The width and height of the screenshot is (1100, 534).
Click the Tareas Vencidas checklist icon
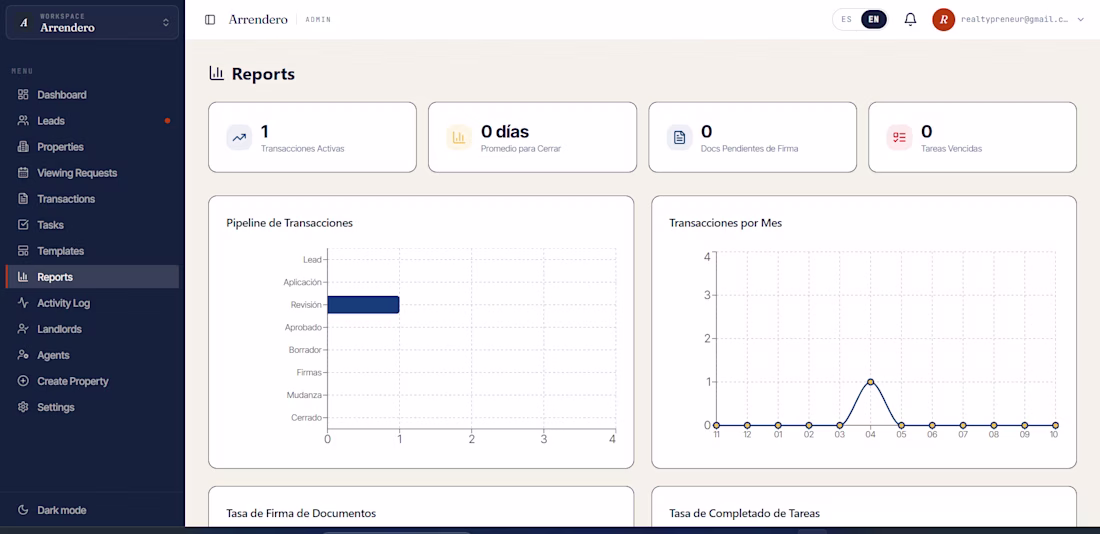tap(899, 138)
